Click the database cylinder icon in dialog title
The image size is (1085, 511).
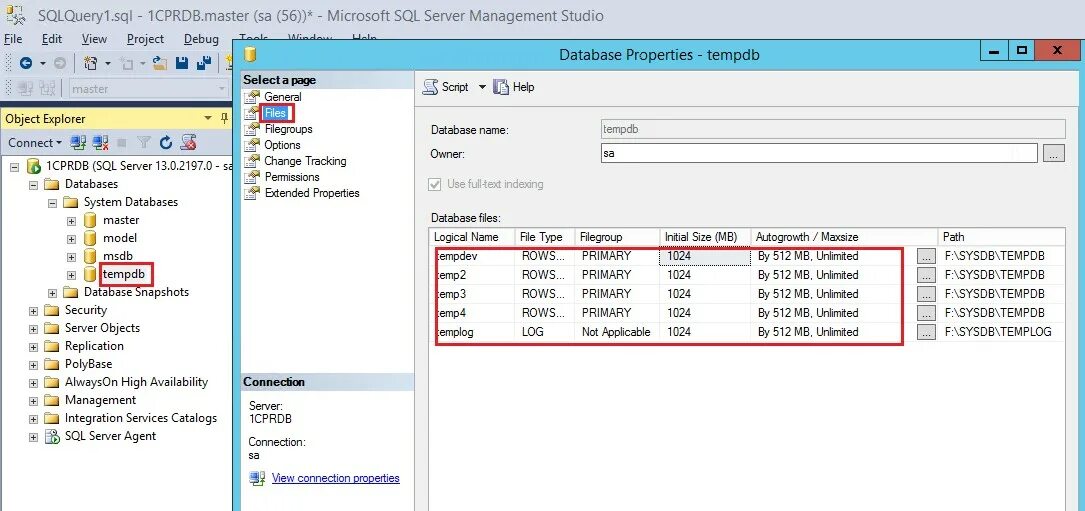250,53
